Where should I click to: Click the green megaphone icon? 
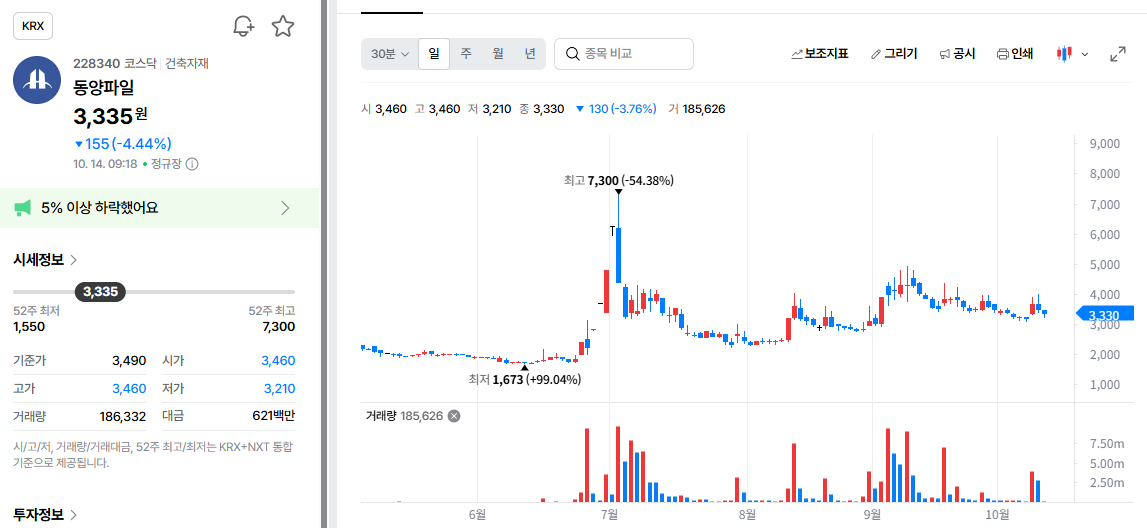[23, 208]
